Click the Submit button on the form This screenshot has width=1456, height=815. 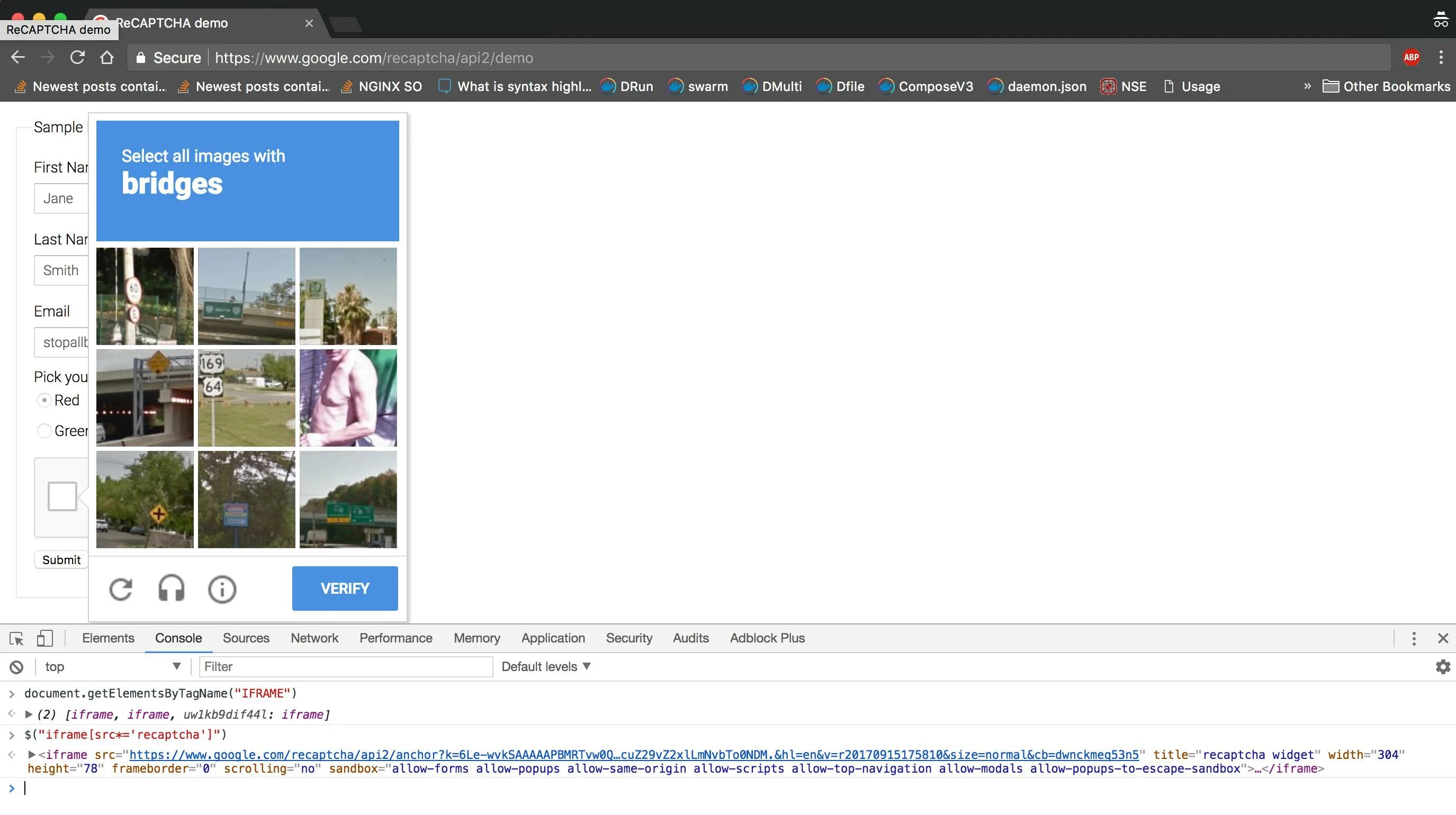tap(61, 559)
